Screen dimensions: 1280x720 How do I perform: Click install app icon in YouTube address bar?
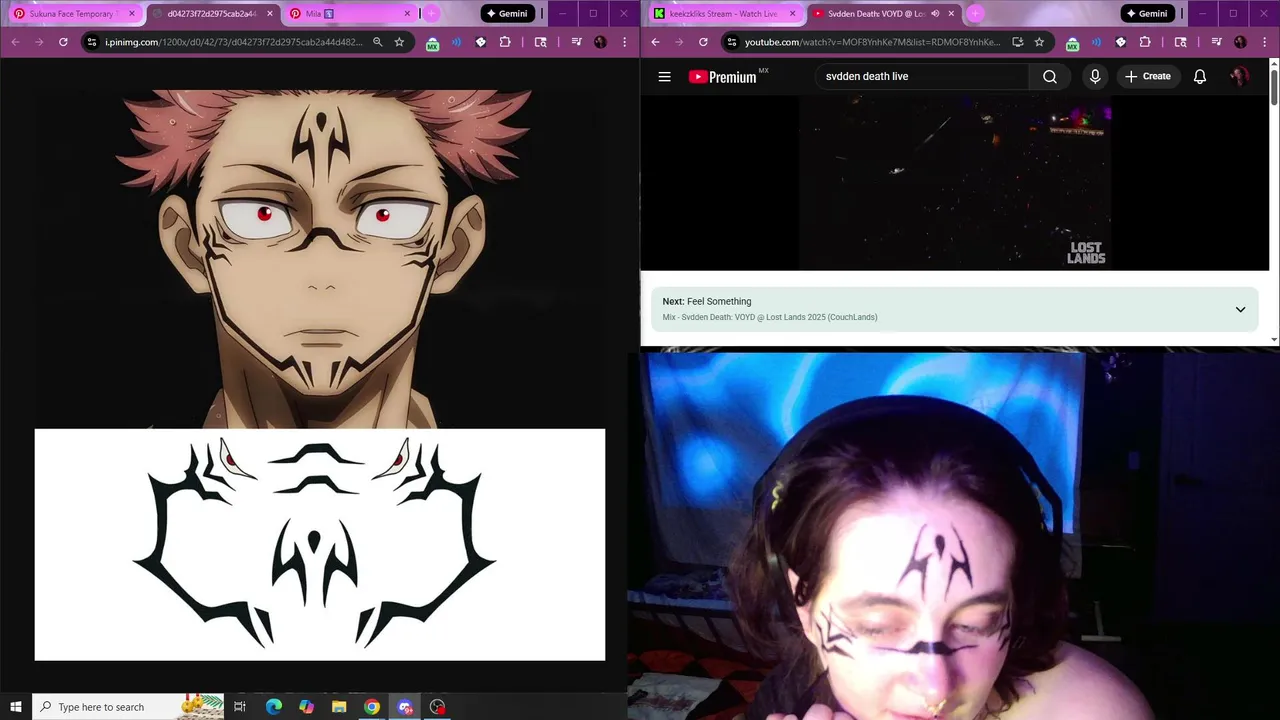pyautogui.click(x=1018, y=42)
